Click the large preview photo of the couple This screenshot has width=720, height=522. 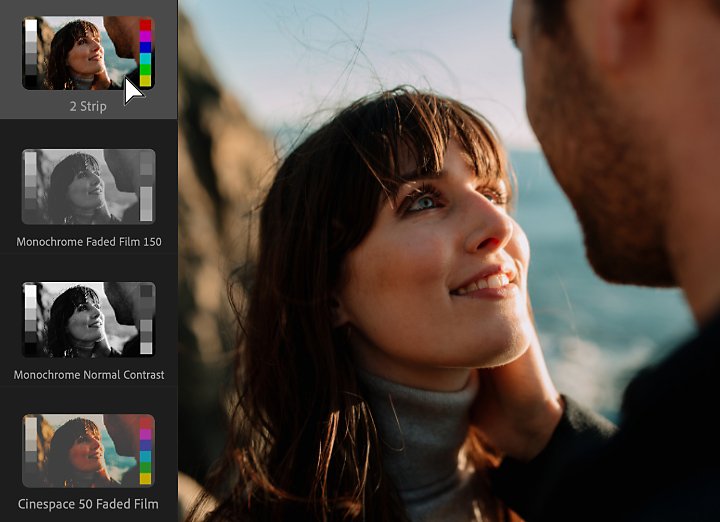pos(449,261)
